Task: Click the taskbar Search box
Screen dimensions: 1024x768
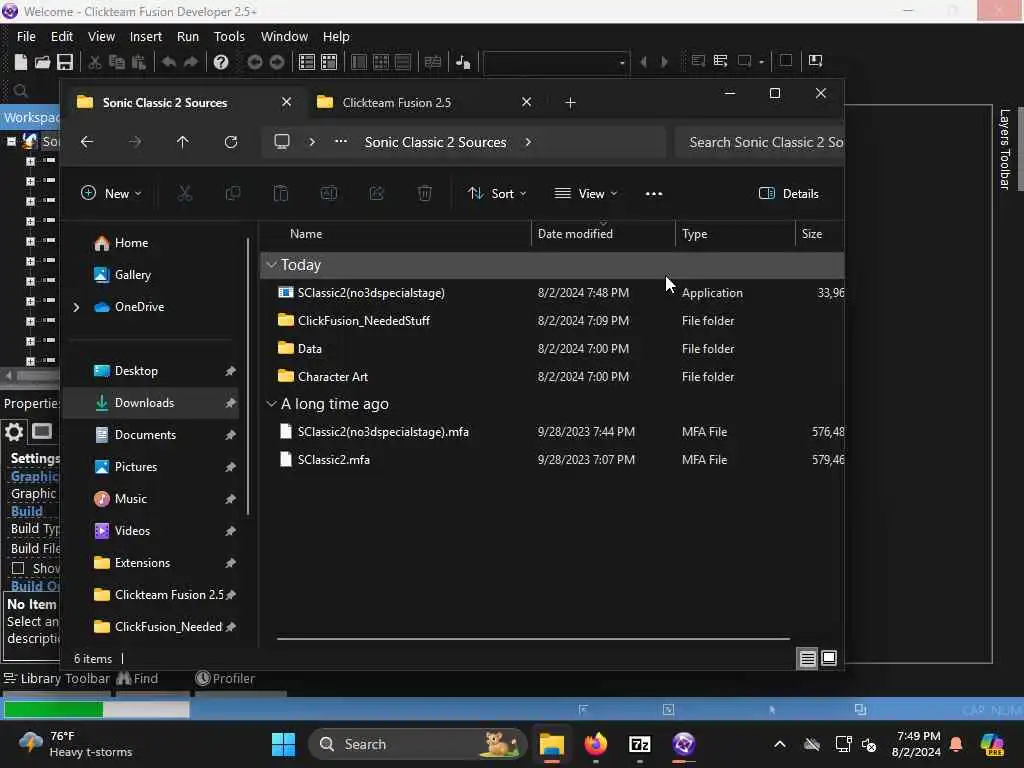Action: click(x=417, y=744)
